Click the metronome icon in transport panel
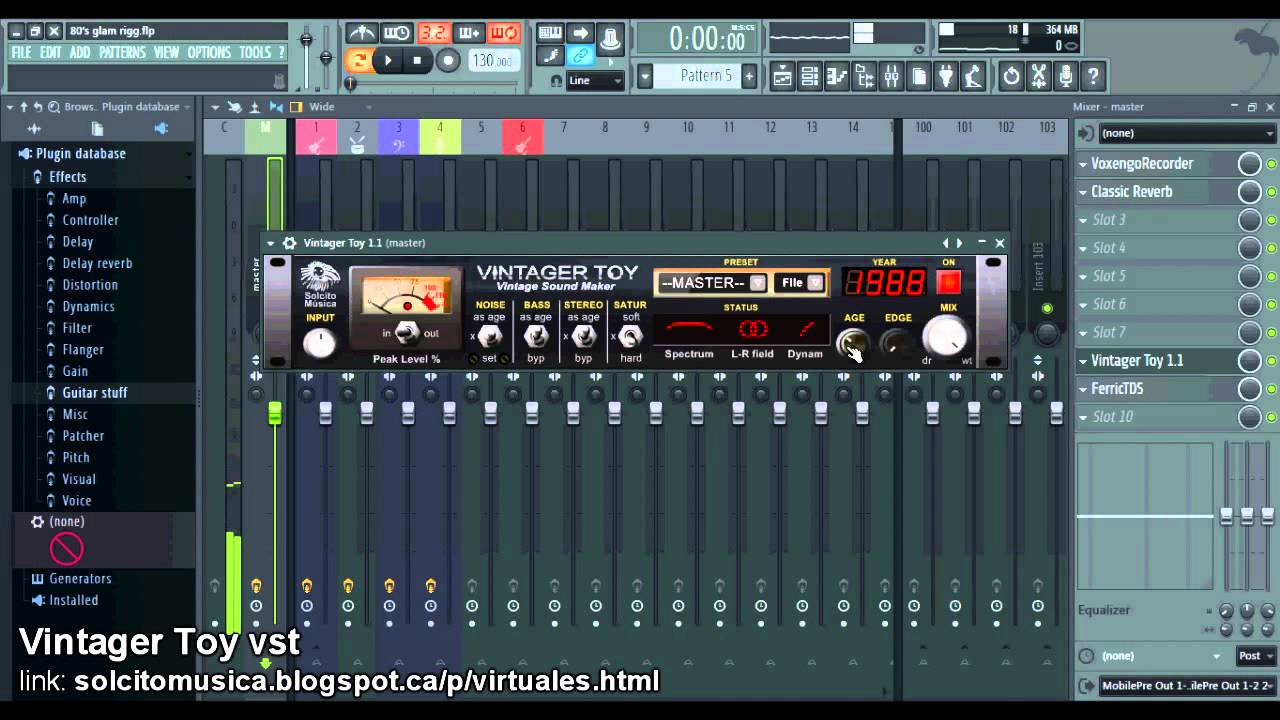The image size is (1280, 720). pyautogui.click(x=361, y=33)
